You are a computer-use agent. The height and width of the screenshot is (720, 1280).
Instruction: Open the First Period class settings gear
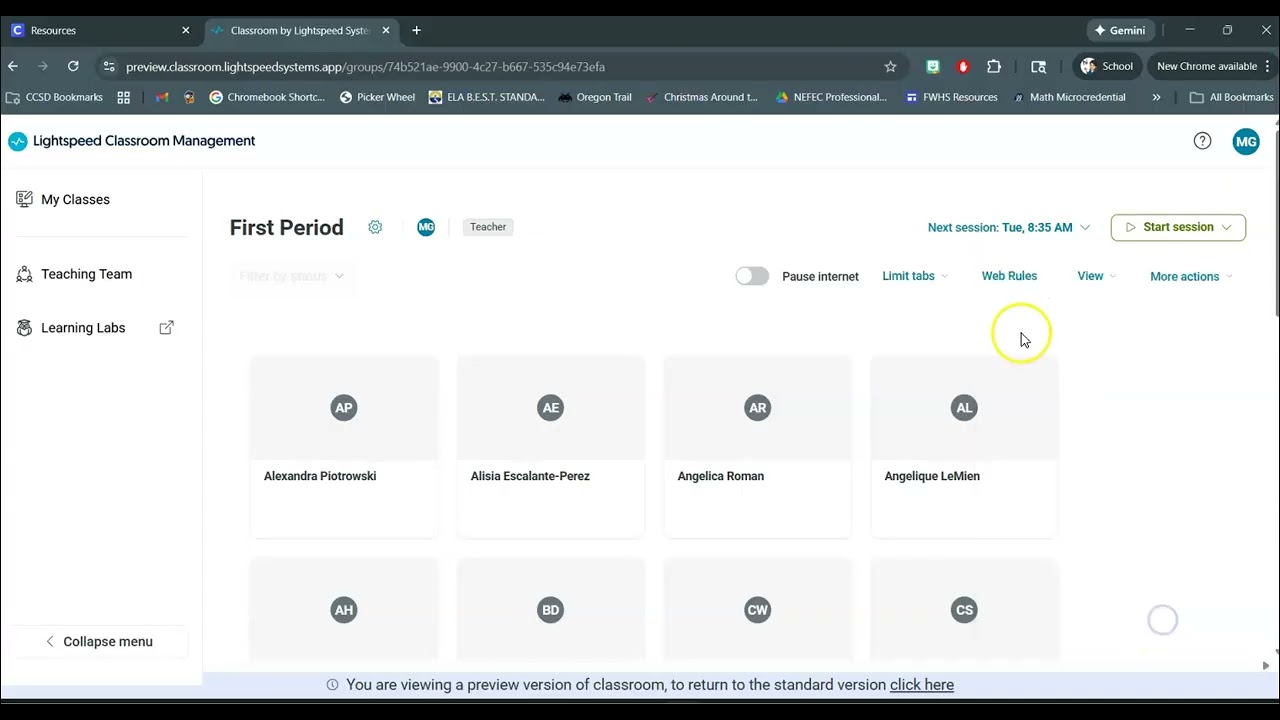(375, 227)
